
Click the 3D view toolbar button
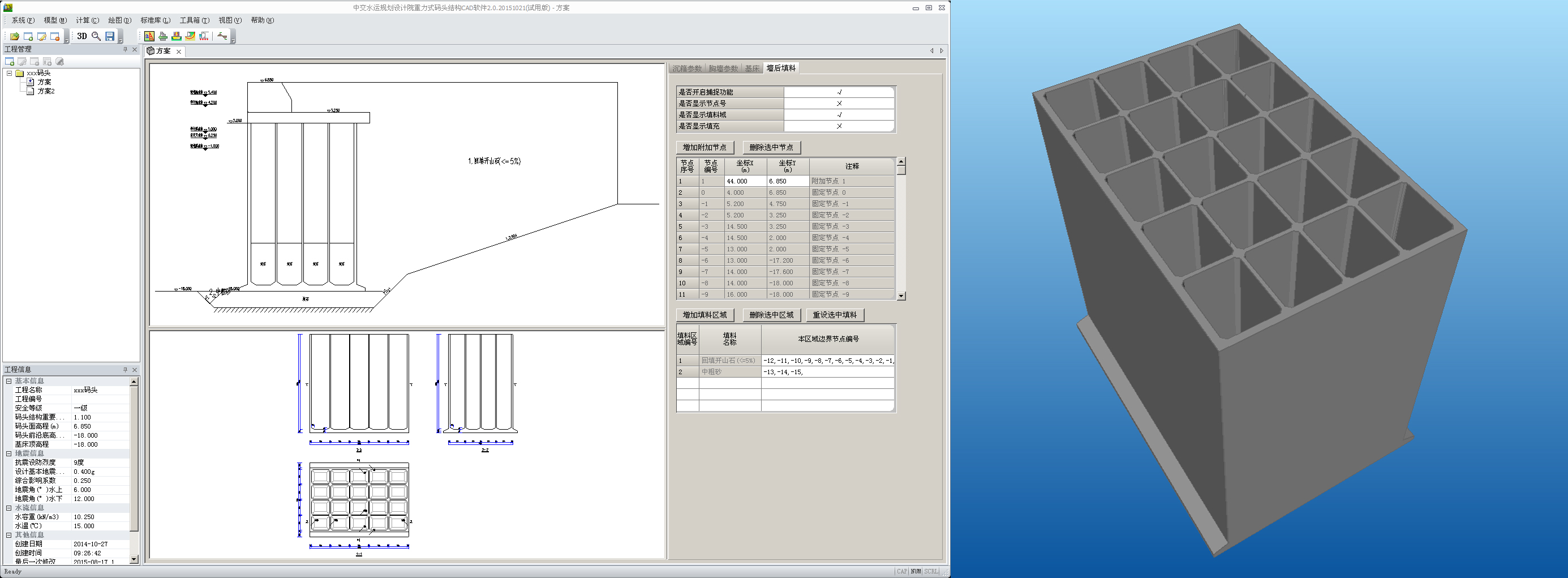tap(81, 37)
